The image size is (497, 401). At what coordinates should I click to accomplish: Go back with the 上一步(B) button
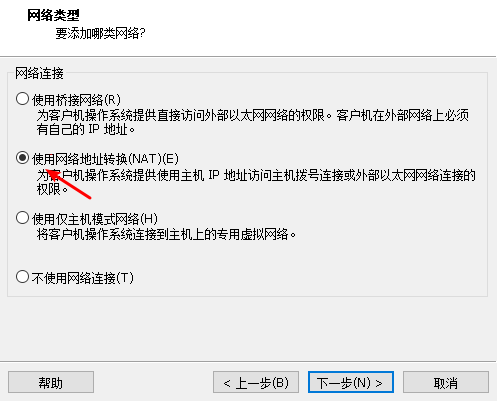[256, 382]
